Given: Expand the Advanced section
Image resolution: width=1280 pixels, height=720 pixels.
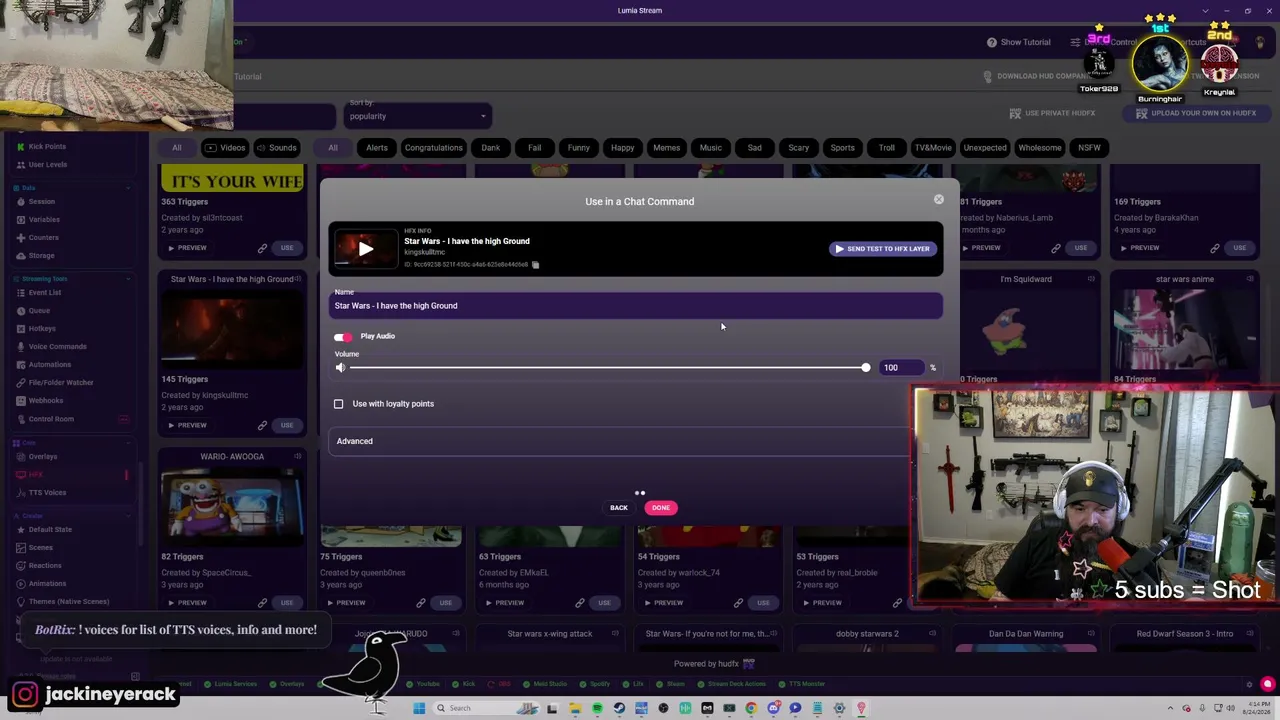Looking at the screenshot, I should click(x=620, y=441).
